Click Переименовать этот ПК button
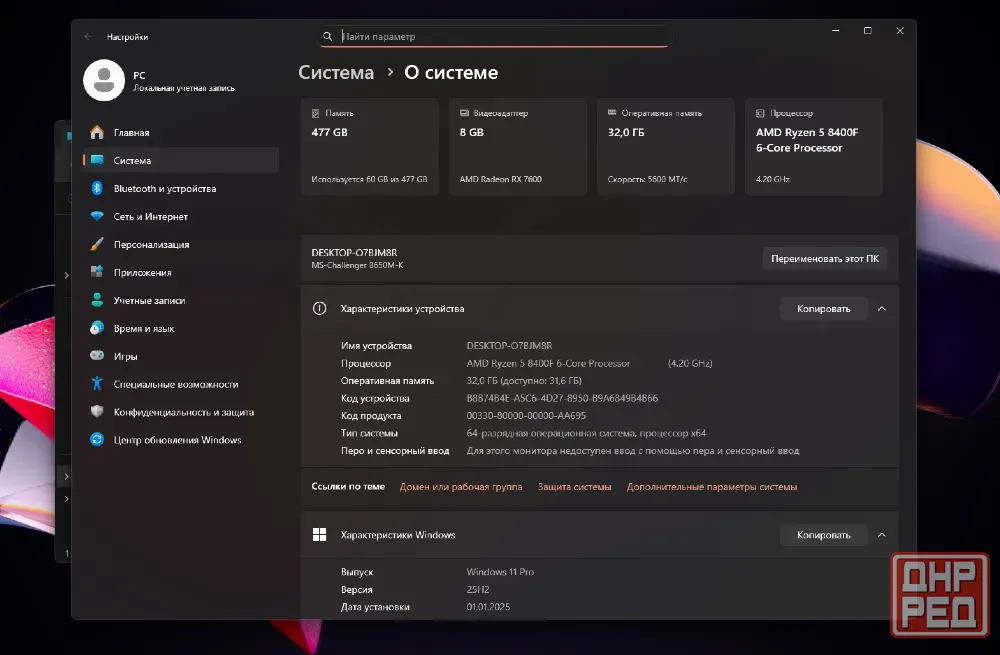Image resolution: width=1000 pixels, height=655 pixels. click(825, 258)
